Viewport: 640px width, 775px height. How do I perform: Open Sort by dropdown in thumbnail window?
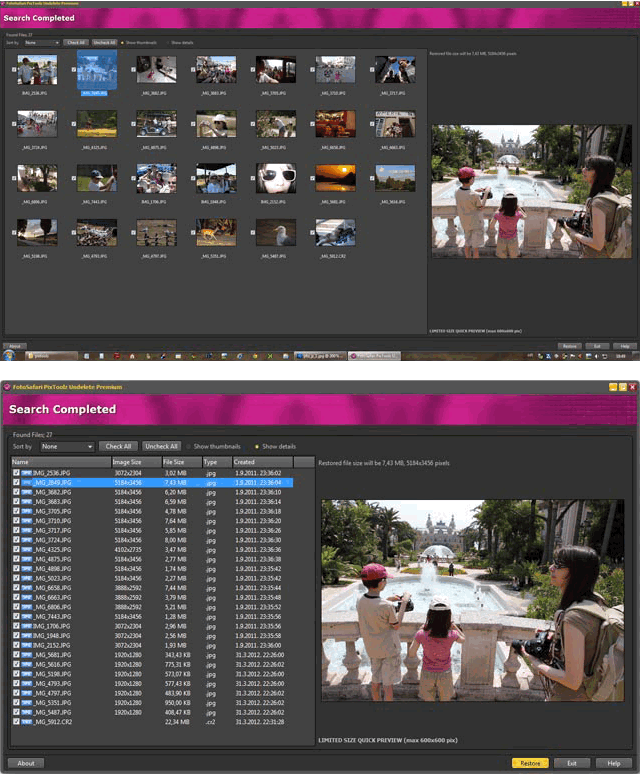(x=42, y=43)
